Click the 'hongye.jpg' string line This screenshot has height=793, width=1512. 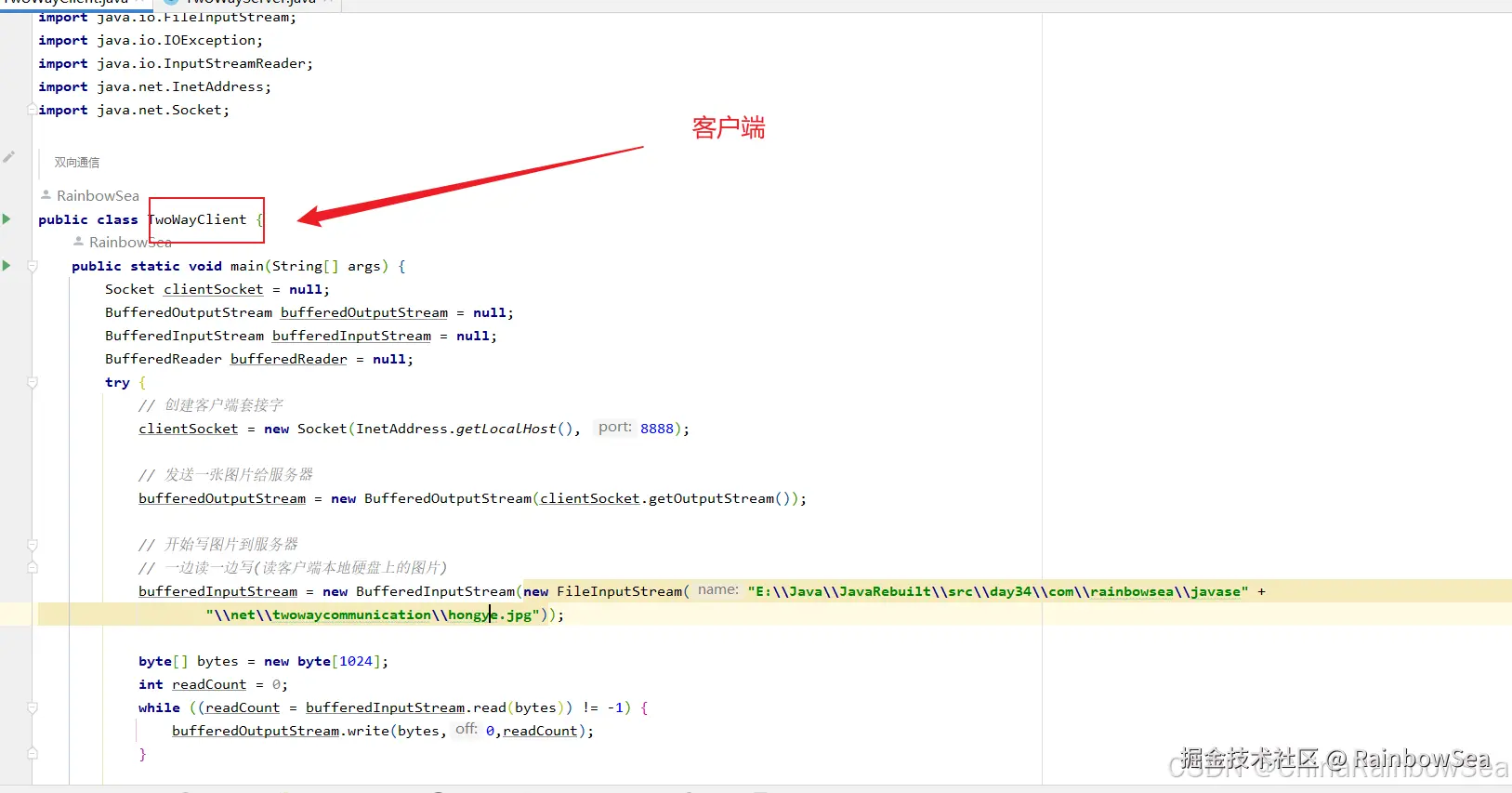tap(373, 615)
